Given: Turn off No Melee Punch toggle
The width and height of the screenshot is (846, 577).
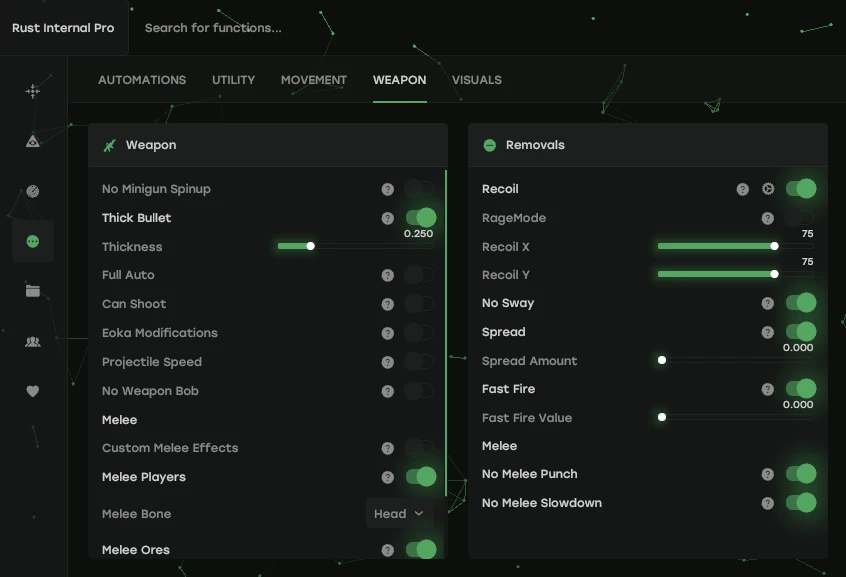Looking at the screenshot, I should pos(801,473).
